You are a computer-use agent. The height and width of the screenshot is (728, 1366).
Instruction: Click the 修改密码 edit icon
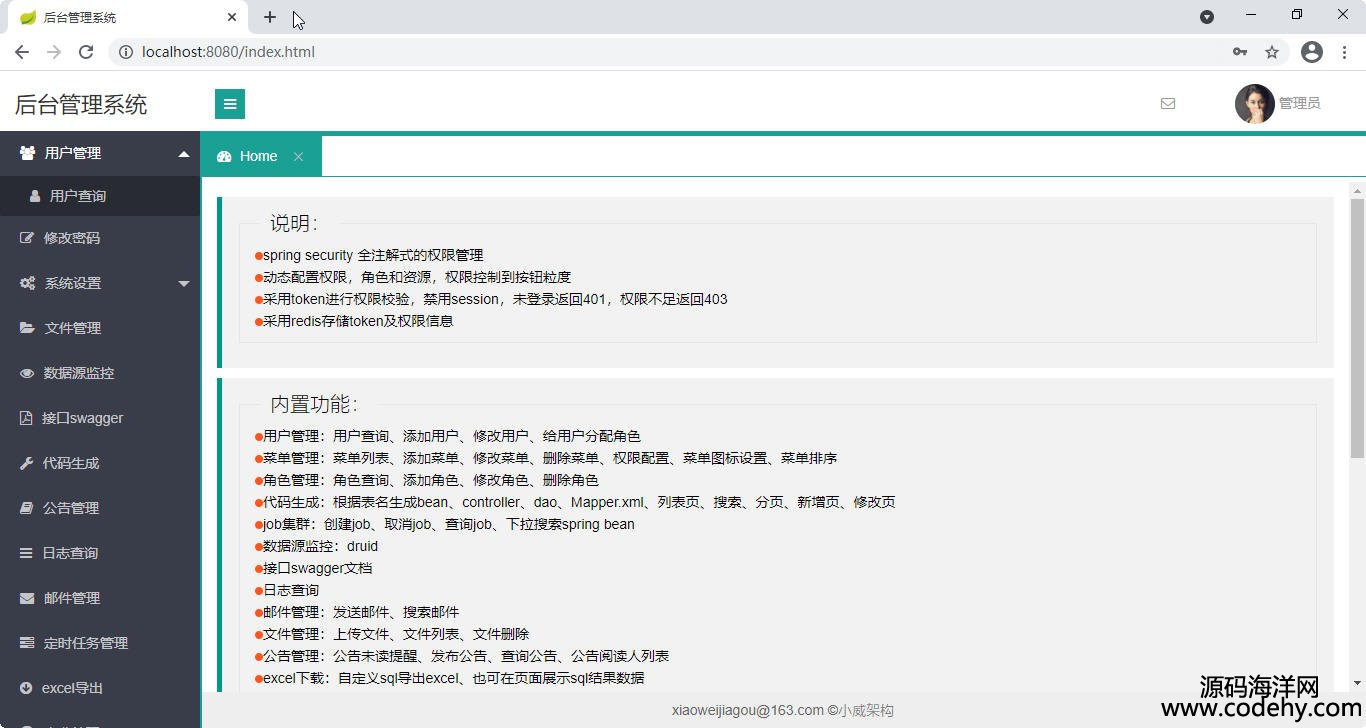(x=27, y=238)
